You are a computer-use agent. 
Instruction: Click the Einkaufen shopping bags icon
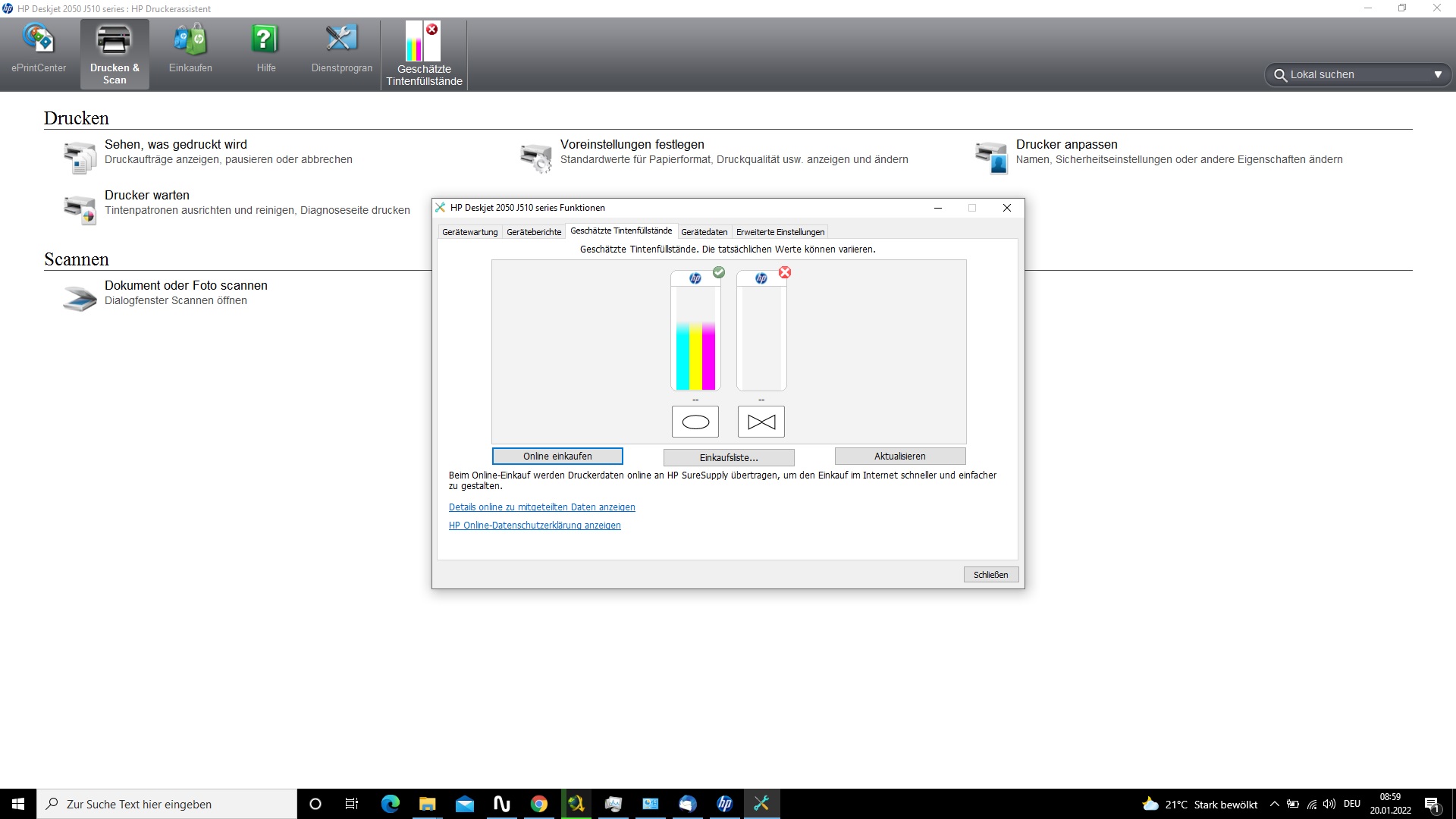[x=190, y=39]
